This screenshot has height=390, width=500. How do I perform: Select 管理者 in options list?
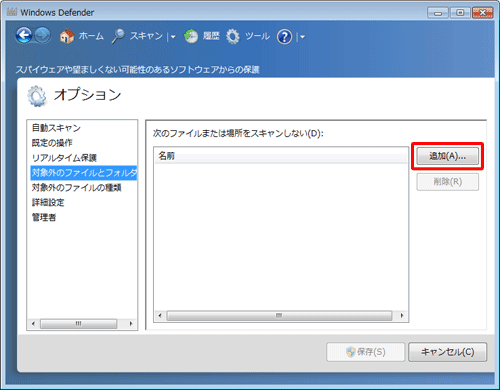(x=44, y=217)
